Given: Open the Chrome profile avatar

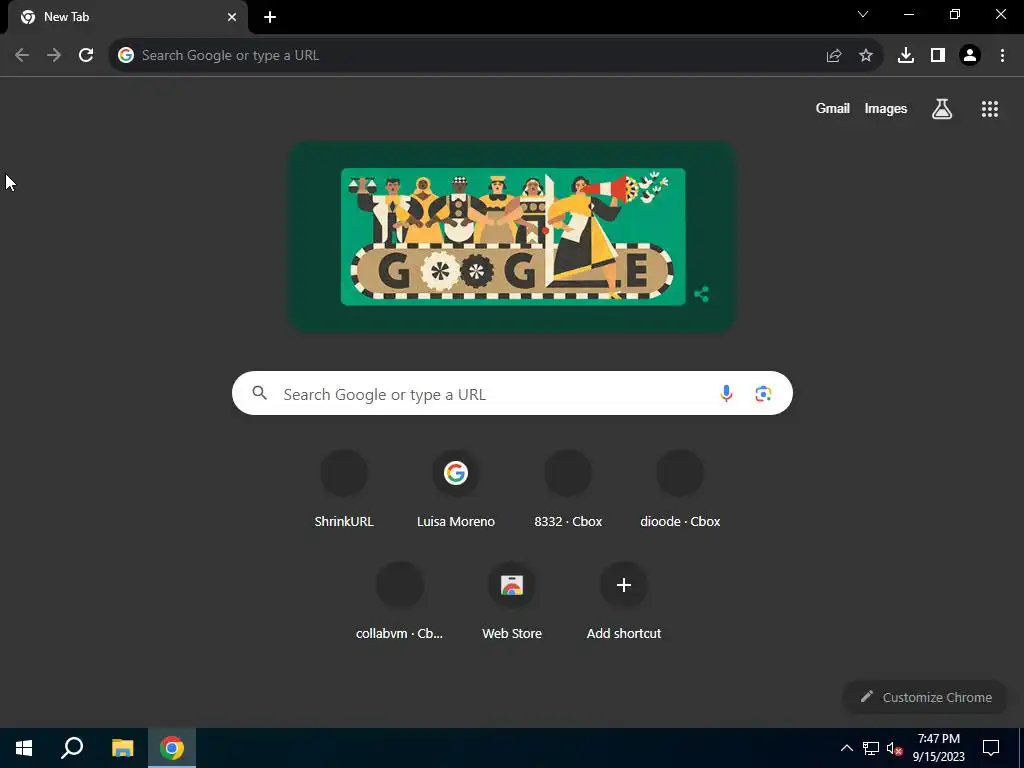Looking at the screenshot, I should [970, 56].
